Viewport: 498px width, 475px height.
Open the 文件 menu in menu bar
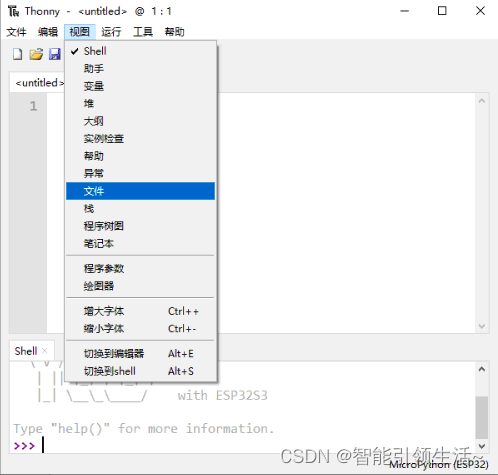pos(16,32)
